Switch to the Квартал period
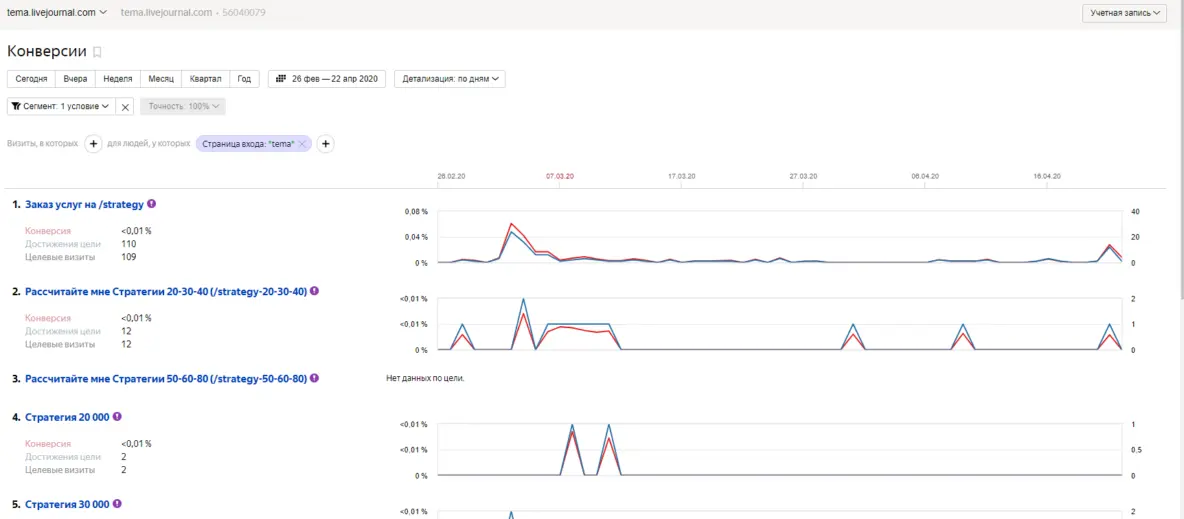Viewport: 1184px width, 519px height. 205,79
